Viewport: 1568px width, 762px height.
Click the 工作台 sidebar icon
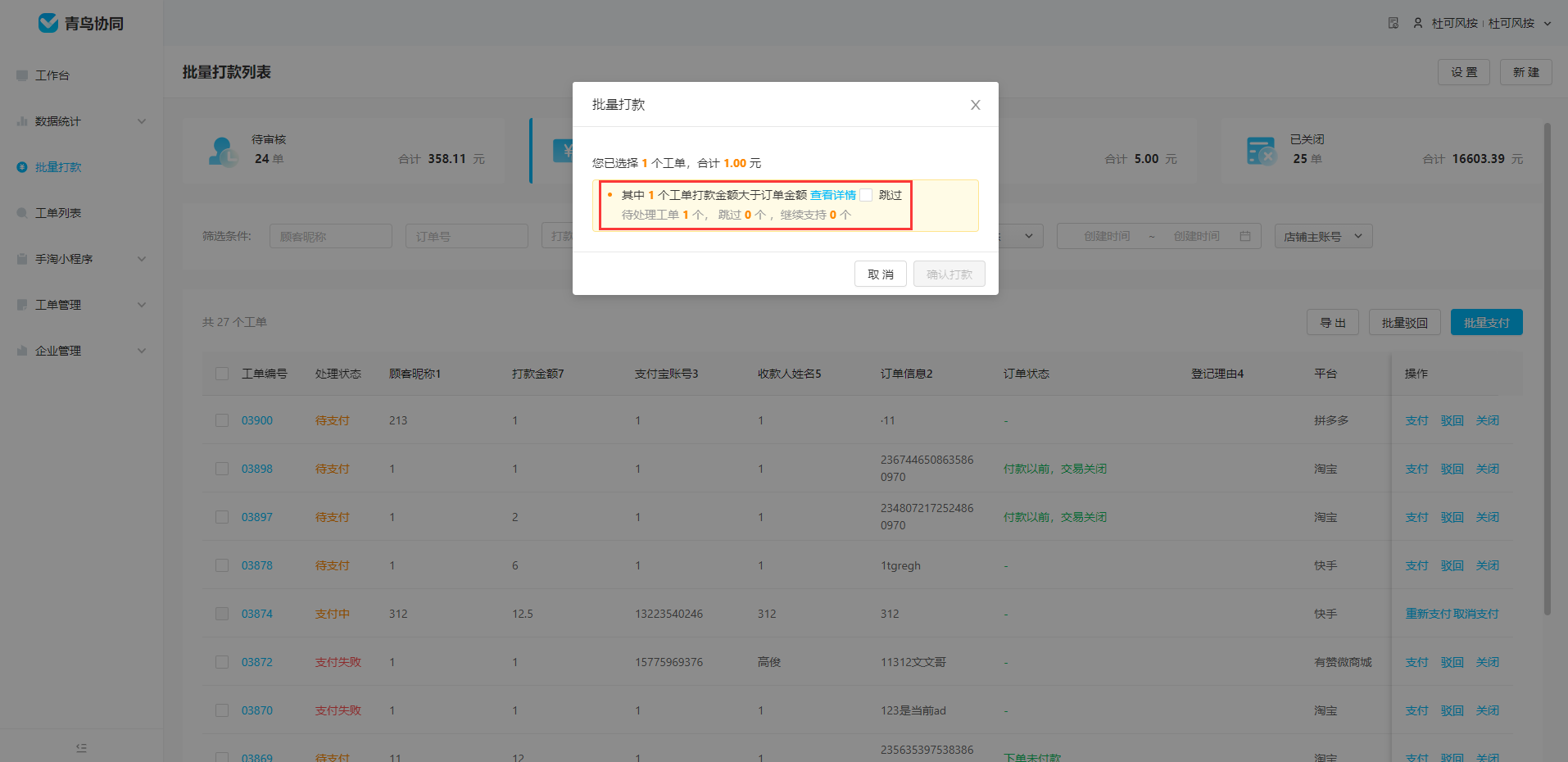click(22, 75)
